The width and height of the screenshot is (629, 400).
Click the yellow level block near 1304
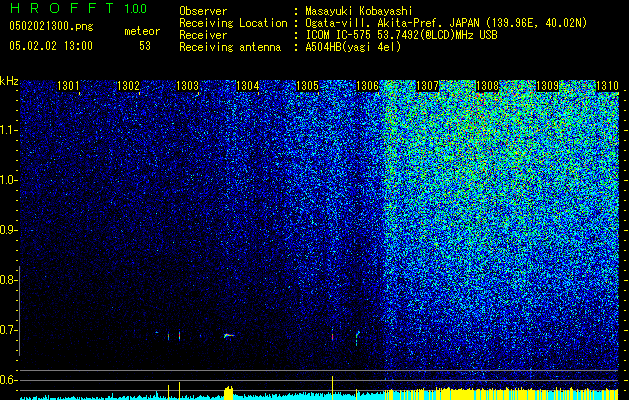pyautogui.click(x=228, y=393)
